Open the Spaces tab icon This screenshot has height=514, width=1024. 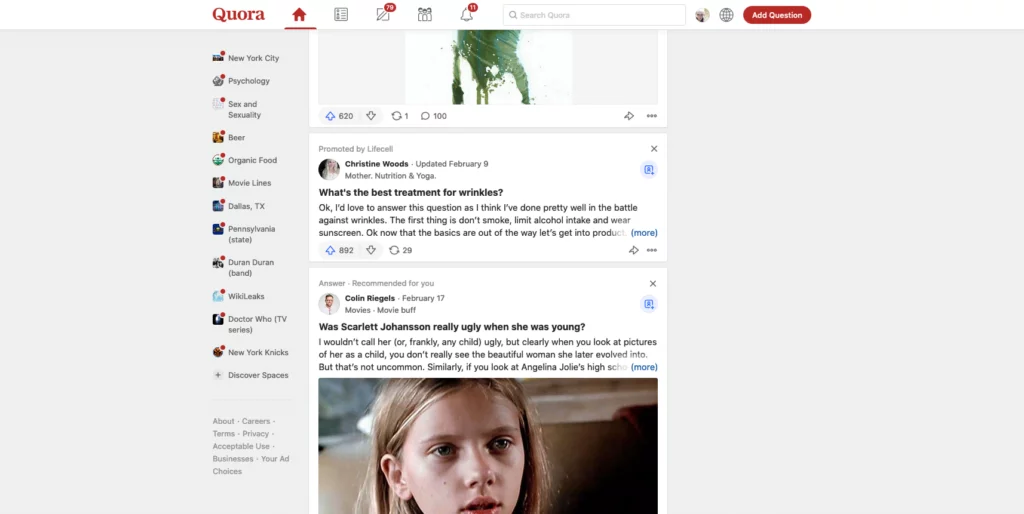click(425, 14)
